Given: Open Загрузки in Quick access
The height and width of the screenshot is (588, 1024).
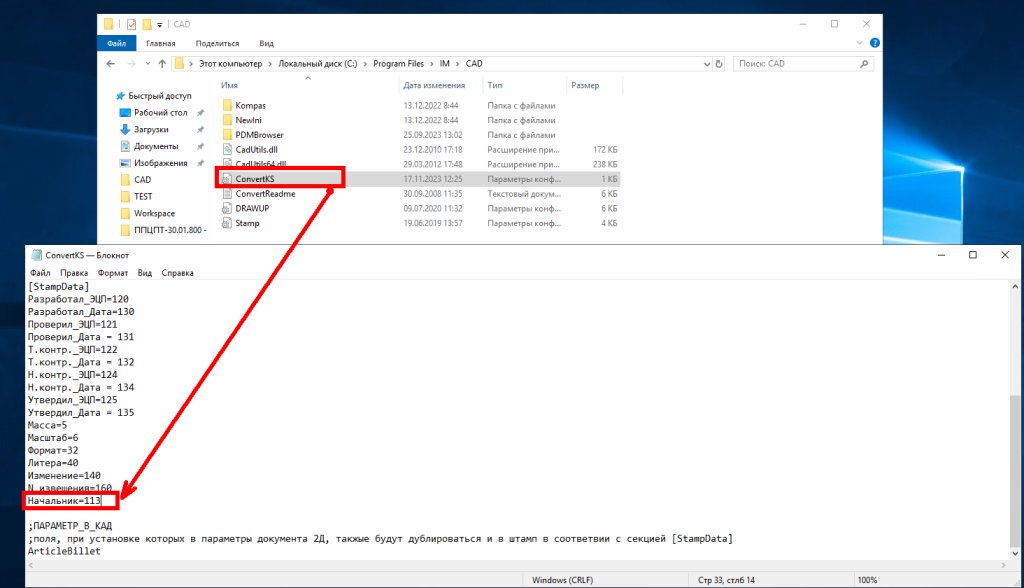Looking at the screenshot, I should coord(151,129).
